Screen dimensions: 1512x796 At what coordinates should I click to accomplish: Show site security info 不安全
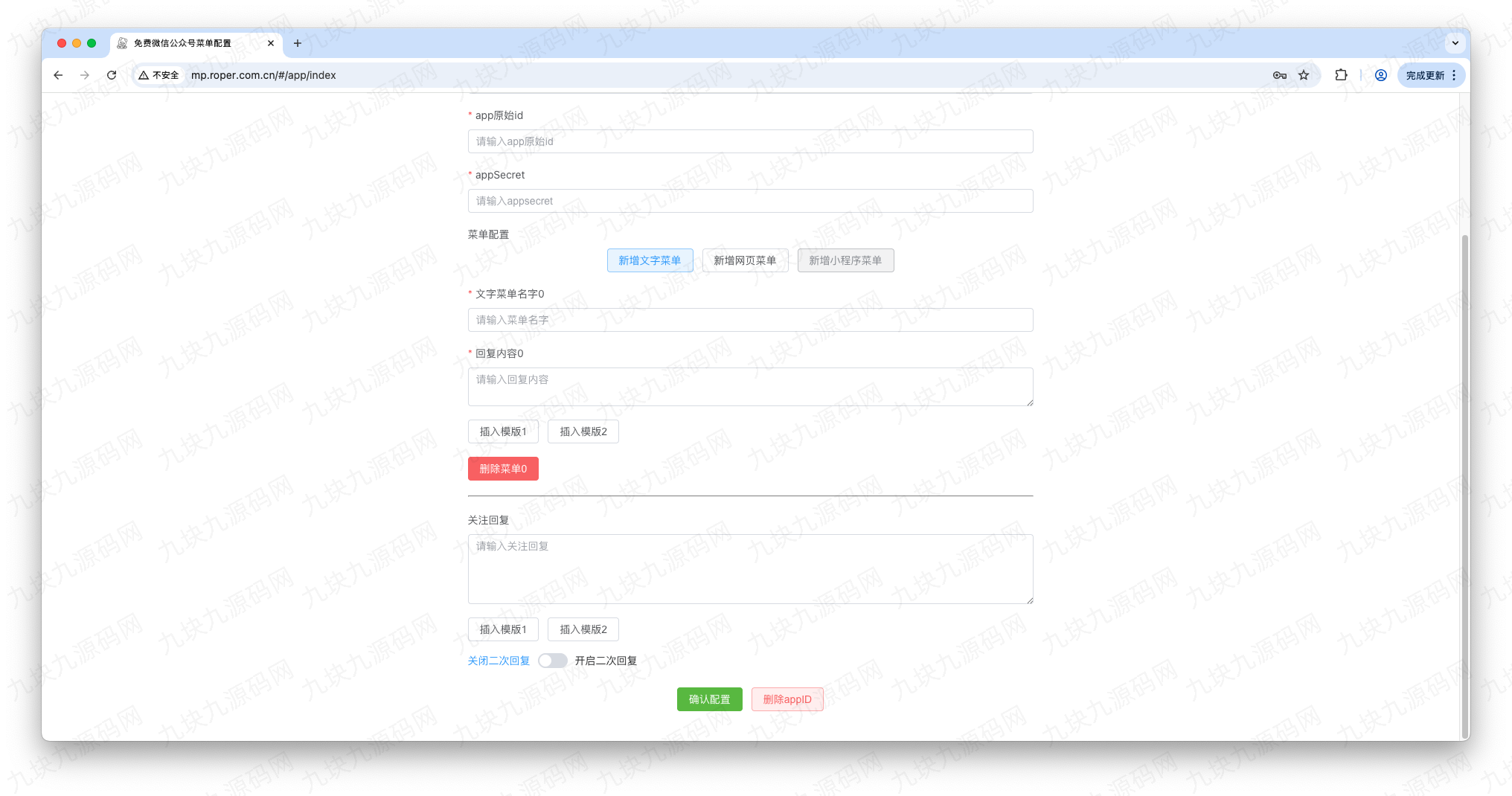pos(158,75)
